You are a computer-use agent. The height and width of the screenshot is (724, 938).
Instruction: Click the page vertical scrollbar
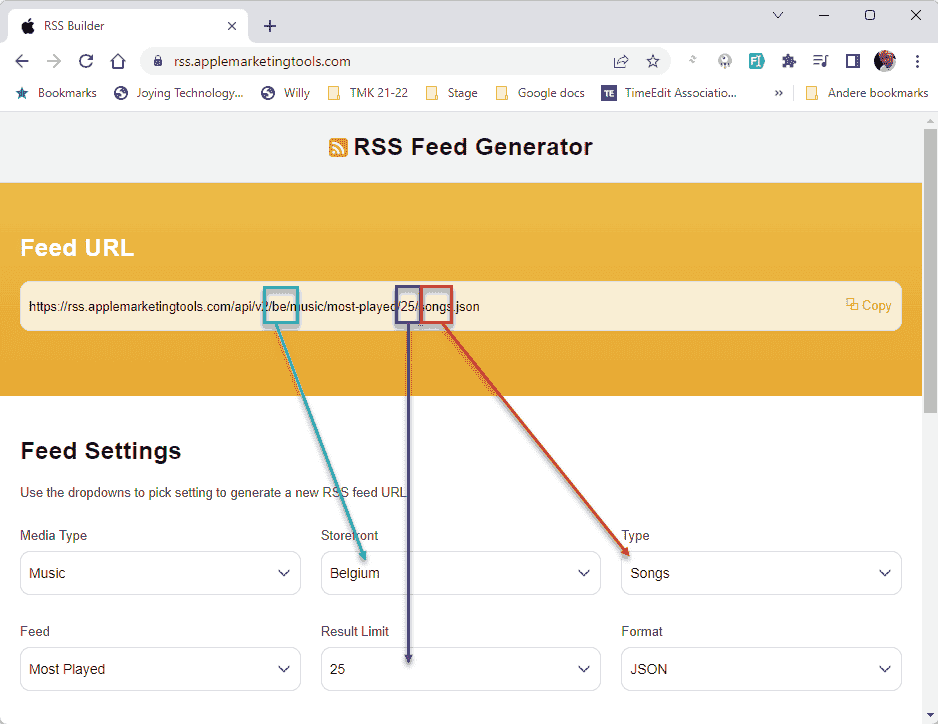[930, 270]
